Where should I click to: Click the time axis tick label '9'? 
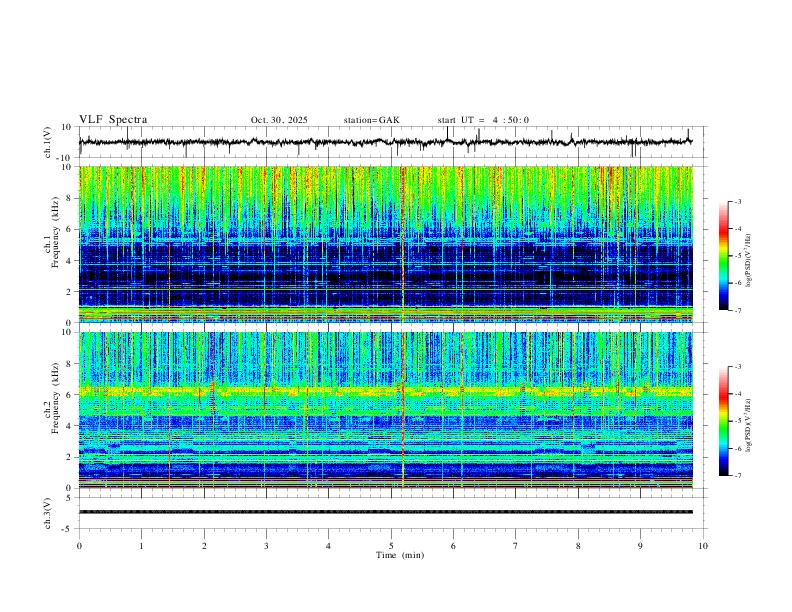pyautogui.click(x=640, y=546)
